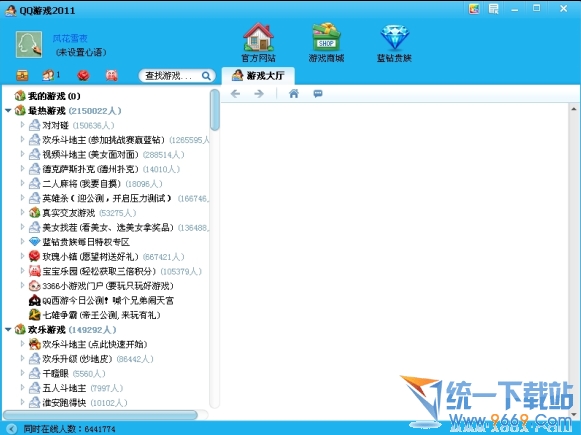581x435 pixels.
Task: Open the treasure chest icon below avatar
Action: (22, 76)
